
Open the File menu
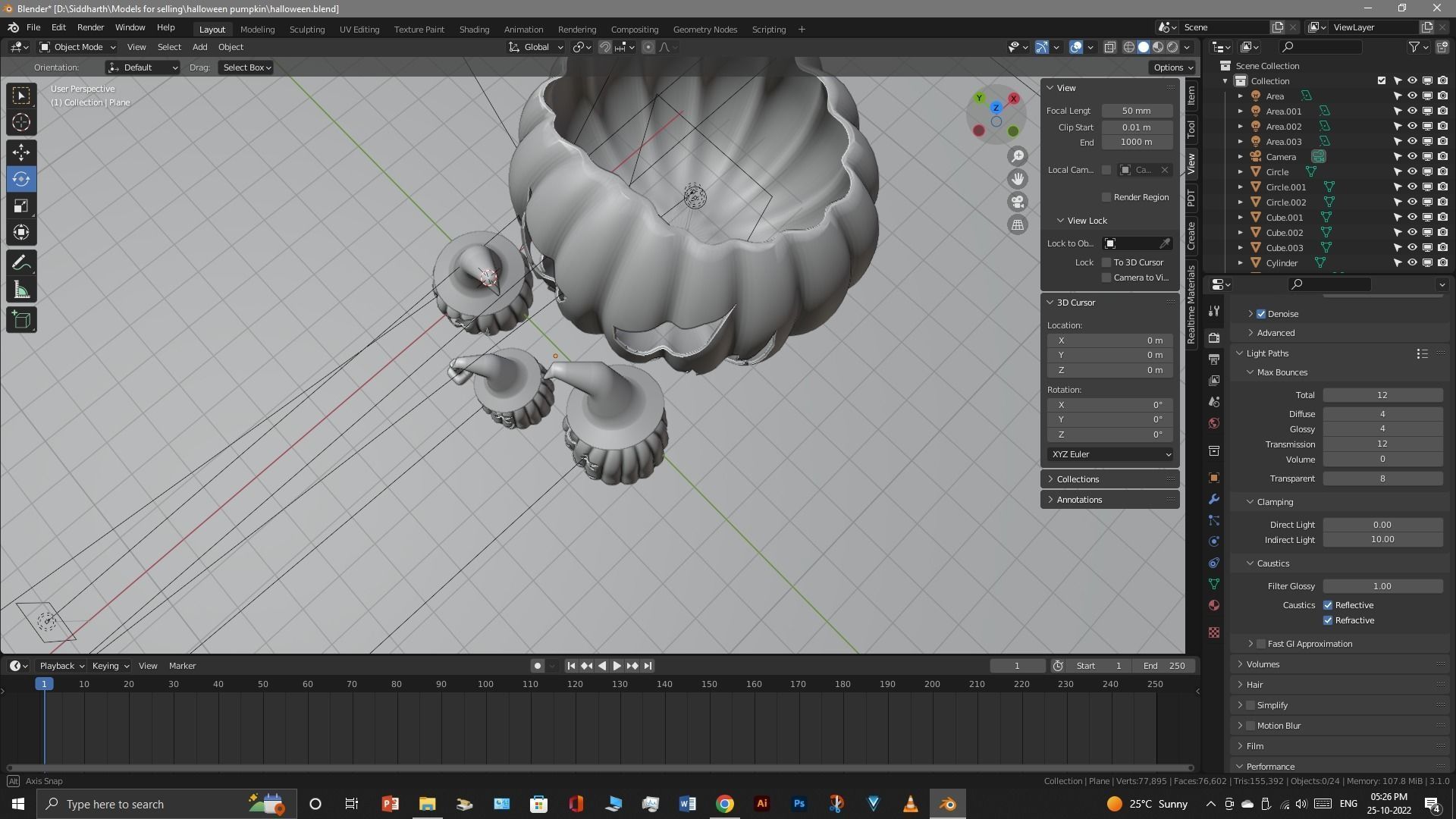pyautogui.click(x=33, y=27)
